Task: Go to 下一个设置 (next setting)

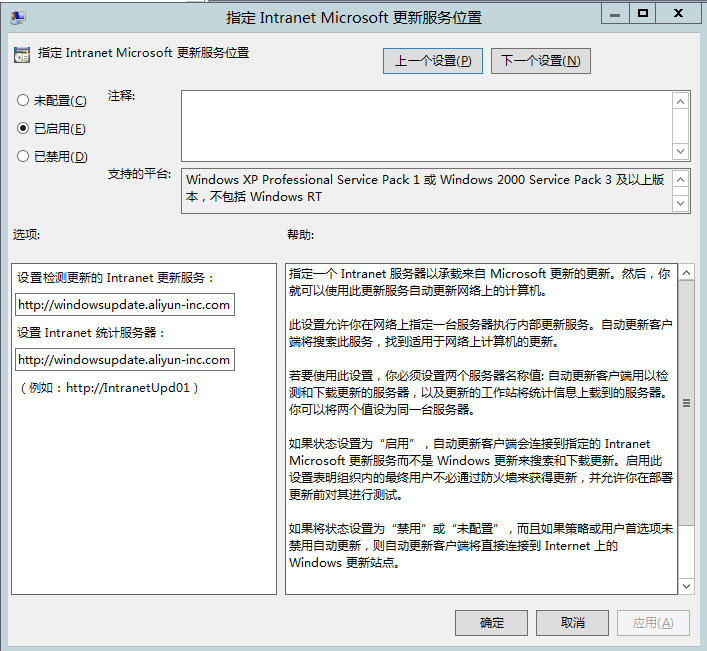Action: point(540,61)
